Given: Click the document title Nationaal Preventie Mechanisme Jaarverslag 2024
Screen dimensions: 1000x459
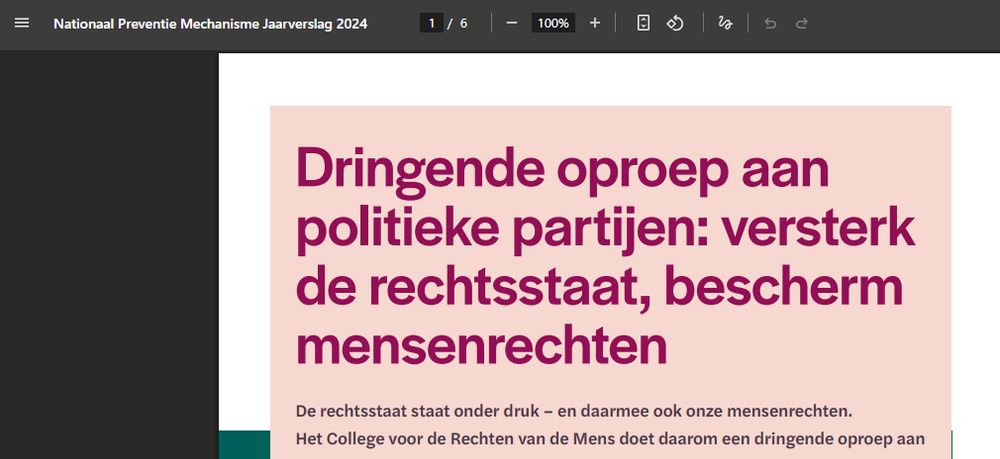Looking at the screenshot, I should (x=210, y=24).
